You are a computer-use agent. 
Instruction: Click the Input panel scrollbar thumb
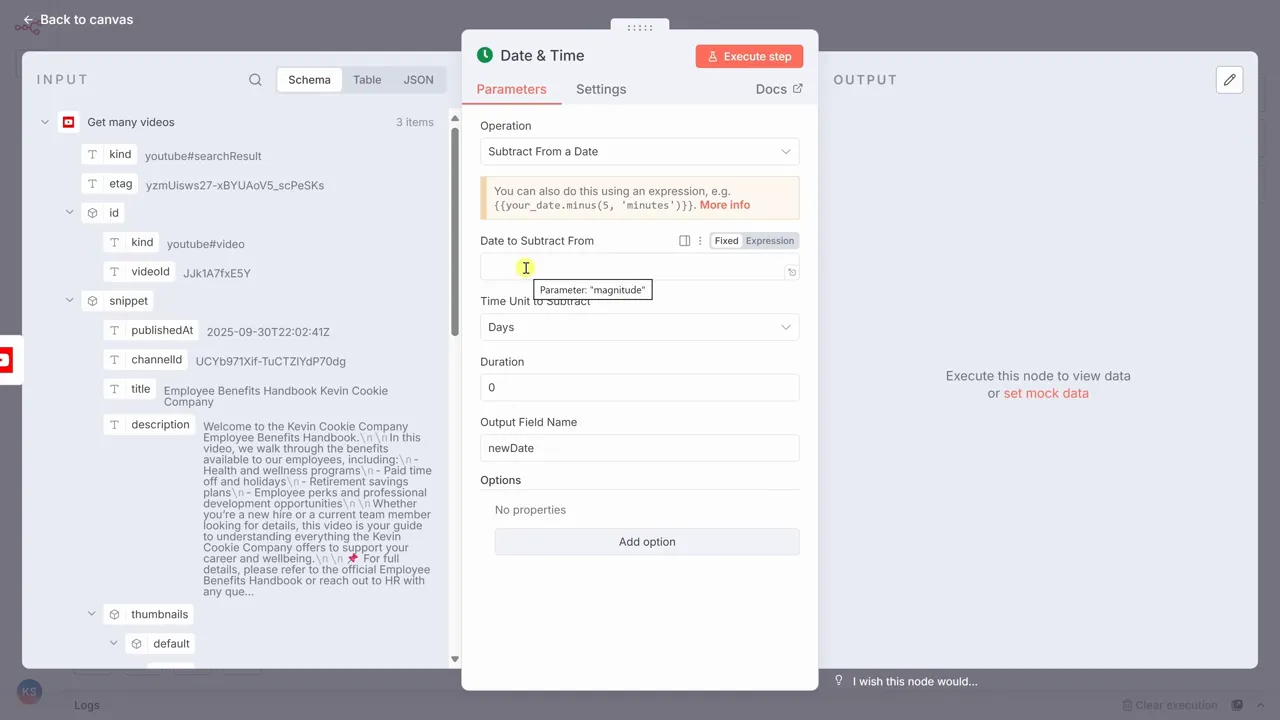(x=455, y=230)
